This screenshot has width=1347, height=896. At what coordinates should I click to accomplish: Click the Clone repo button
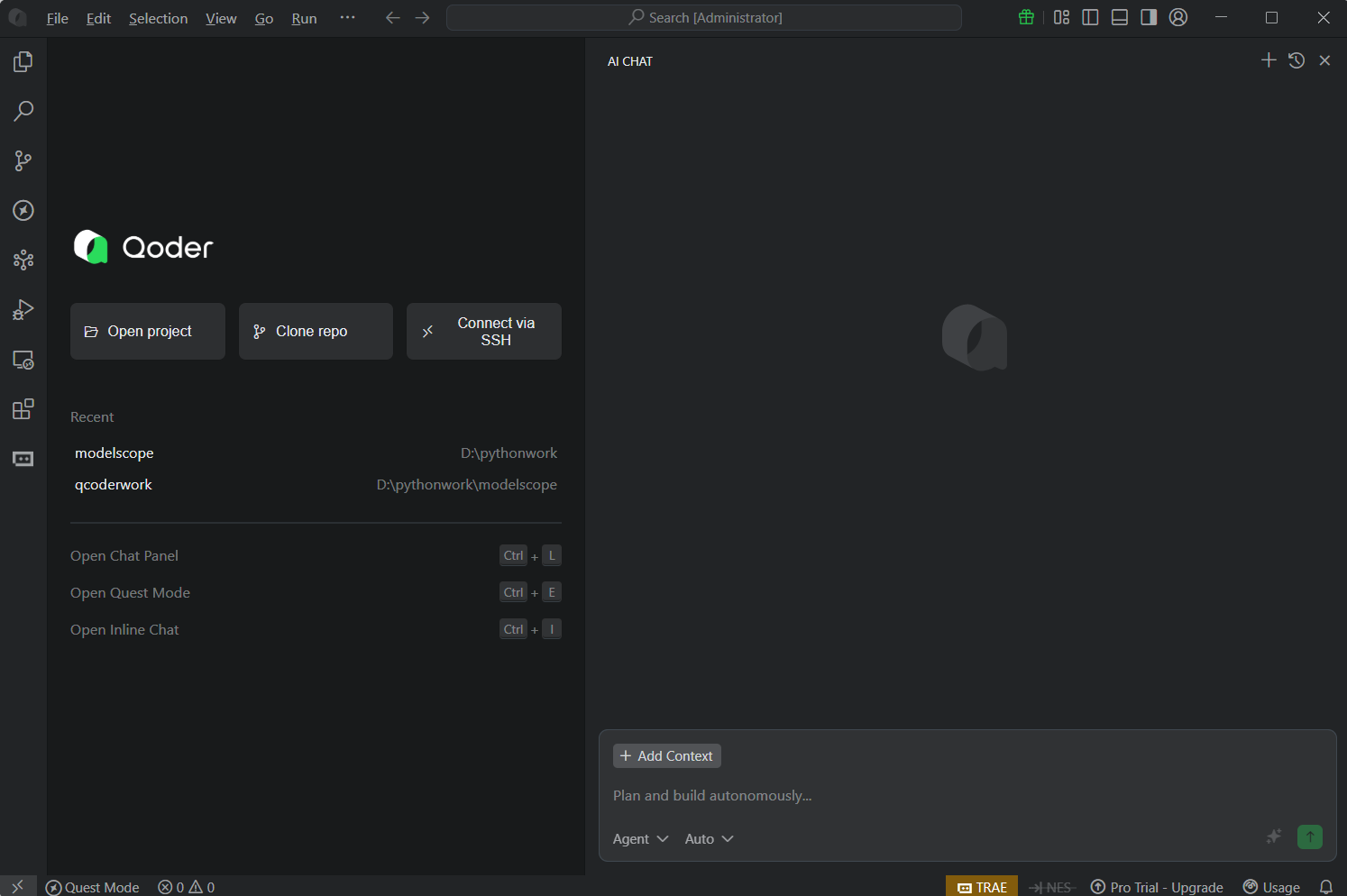click(316, 331)
